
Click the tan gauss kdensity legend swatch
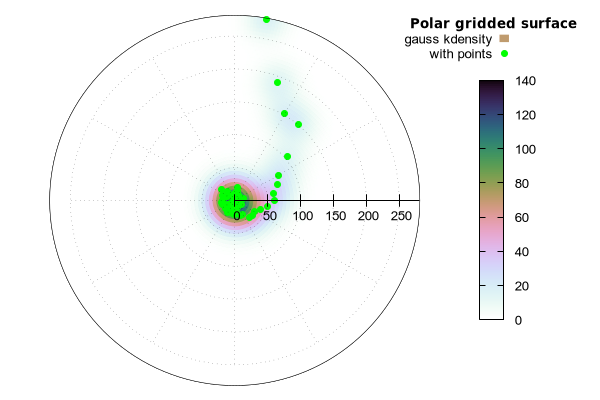[x=504, y=39]
